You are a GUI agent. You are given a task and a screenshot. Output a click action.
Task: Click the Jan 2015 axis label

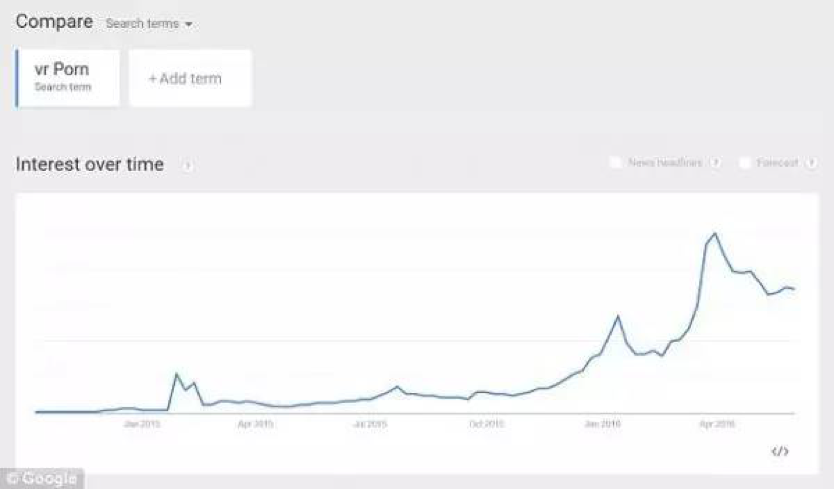(141, 424)
